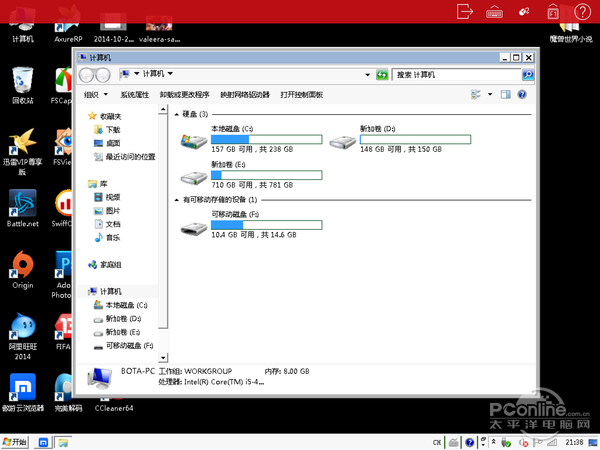The image size is (600, 450).
Task: Click the 搜索 计算机 search box
Action: click(x=457, y=75)
